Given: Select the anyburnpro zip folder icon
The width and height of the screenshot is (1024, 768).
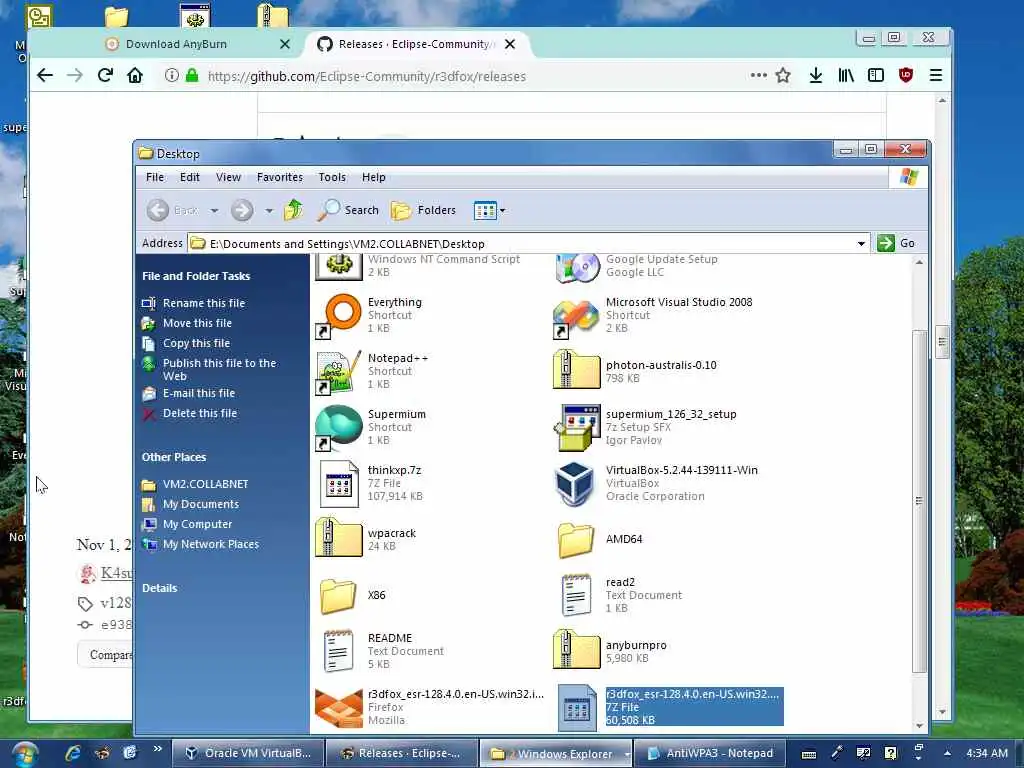Looking at the screenshot, I should [x=576, y=650].
